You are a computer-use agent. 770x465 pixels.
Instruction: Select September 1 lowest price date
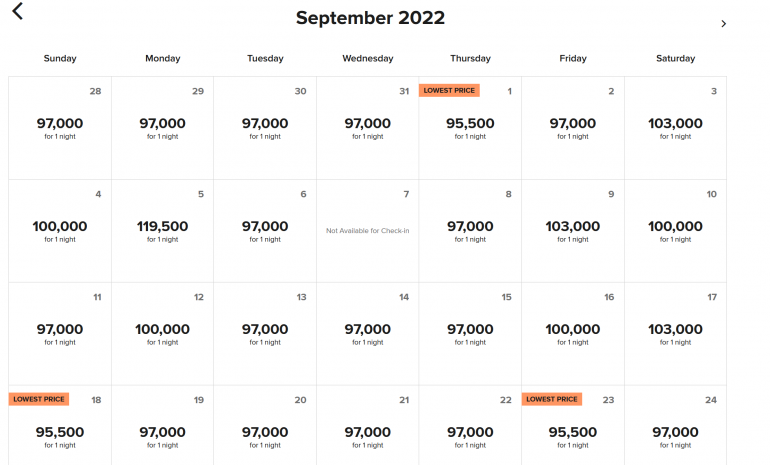[470, 128]
